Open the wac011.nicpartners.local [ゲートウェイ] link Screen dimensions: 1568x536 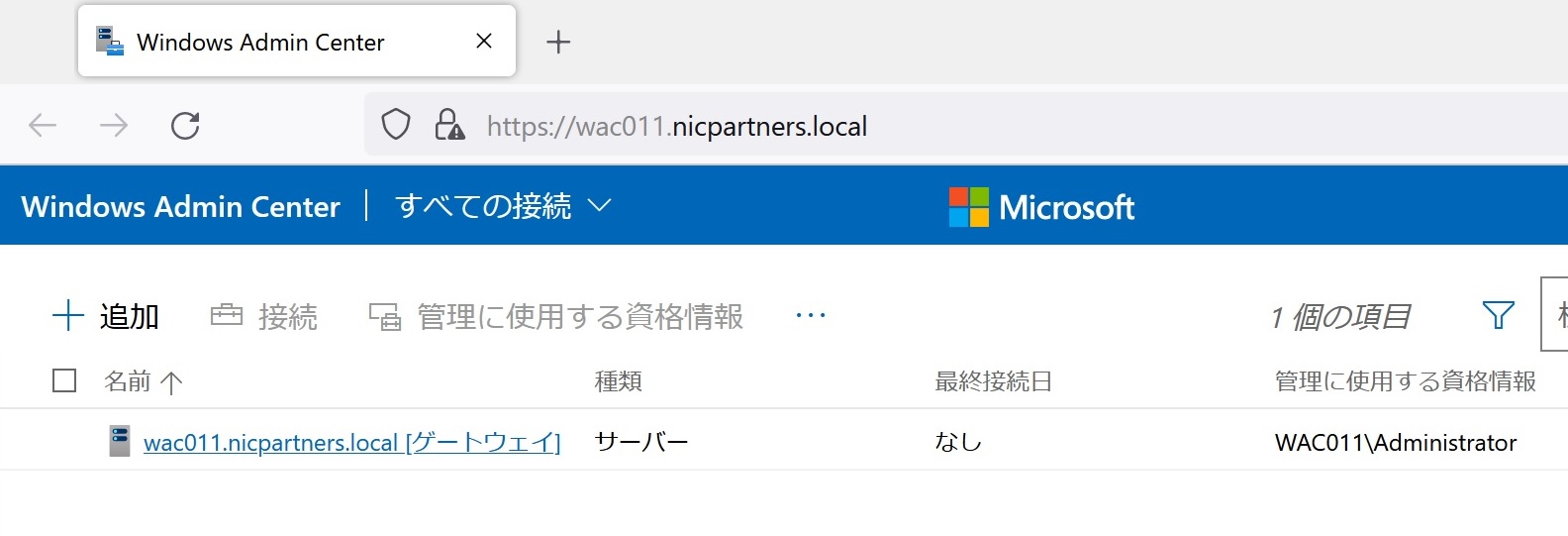tap(352, 442)
